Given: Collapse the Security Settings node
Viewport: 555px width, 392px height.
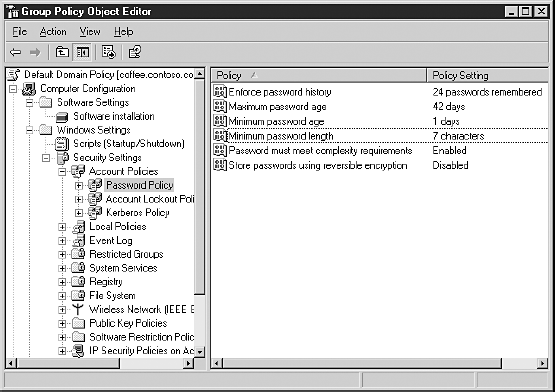Looking at the screenshot, I should pos(46,158).
